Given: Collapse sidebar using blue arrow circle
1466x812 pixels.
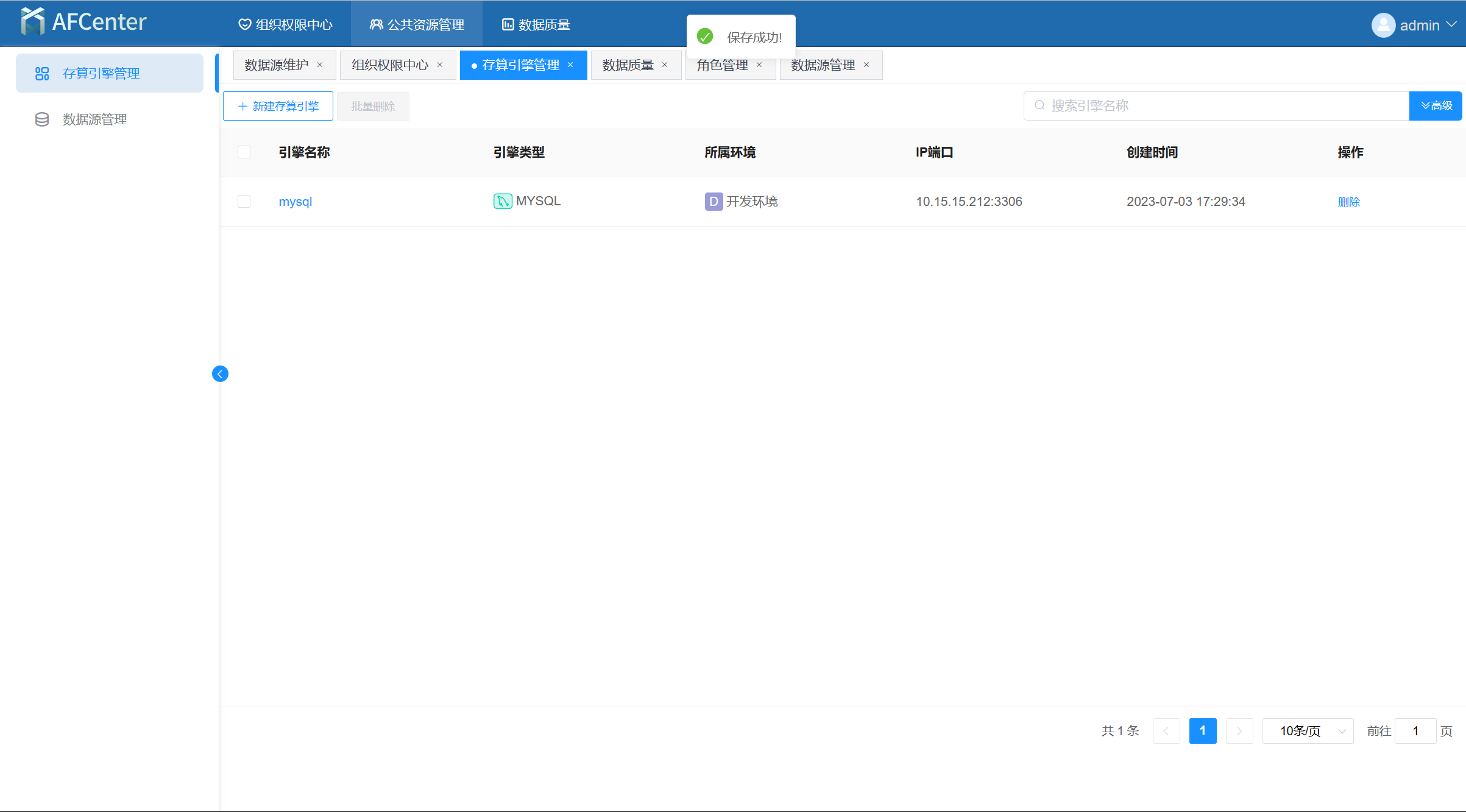Looking at the screenshot, I should coord(220,374).
